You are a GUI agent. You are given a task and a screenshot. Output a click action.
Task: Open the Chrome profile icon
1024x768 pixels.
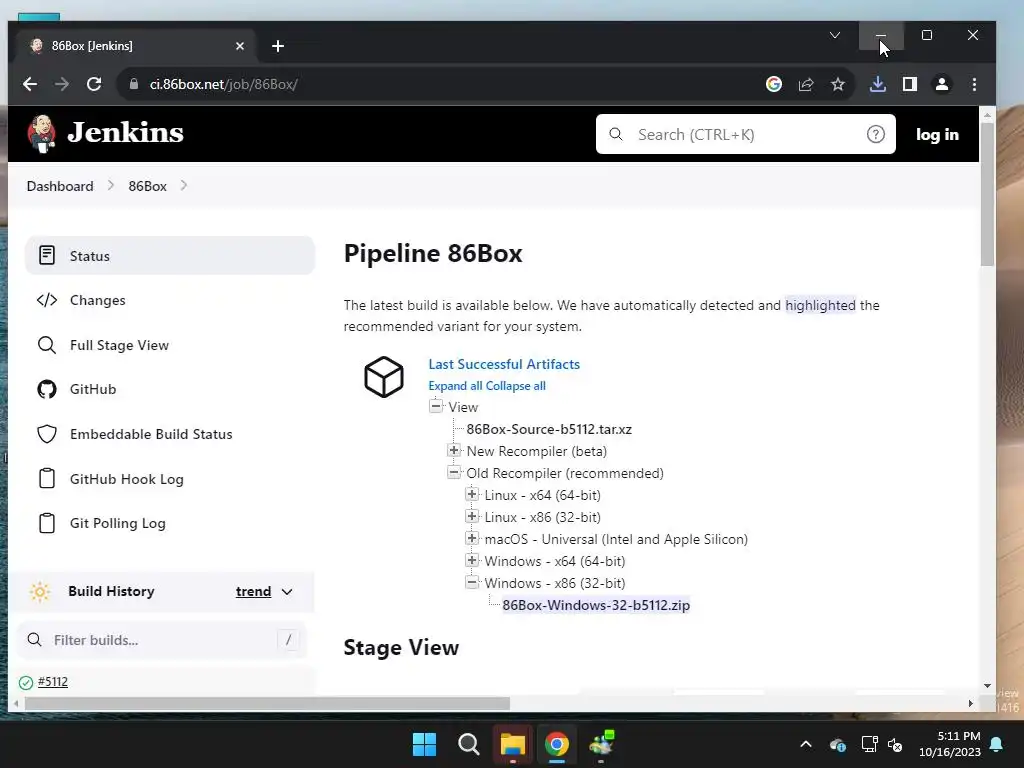pos(942,84)
